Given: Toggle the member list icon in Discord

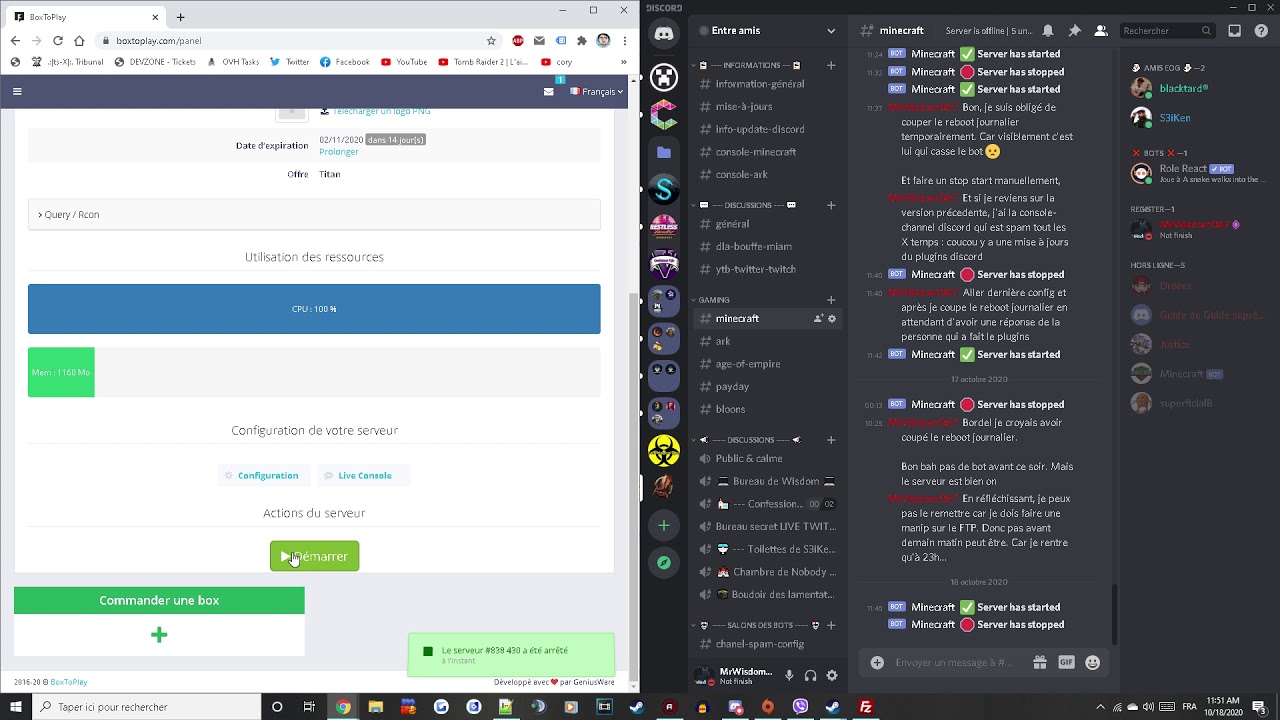Looking at the screenshot, I should pos(1101,31).
